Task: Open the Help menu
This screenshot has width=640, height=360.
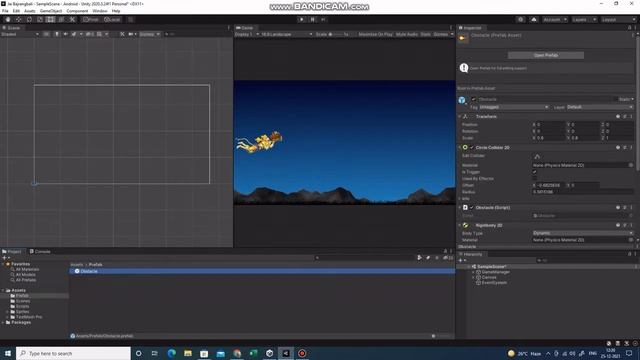Action: tap(116, 11)
